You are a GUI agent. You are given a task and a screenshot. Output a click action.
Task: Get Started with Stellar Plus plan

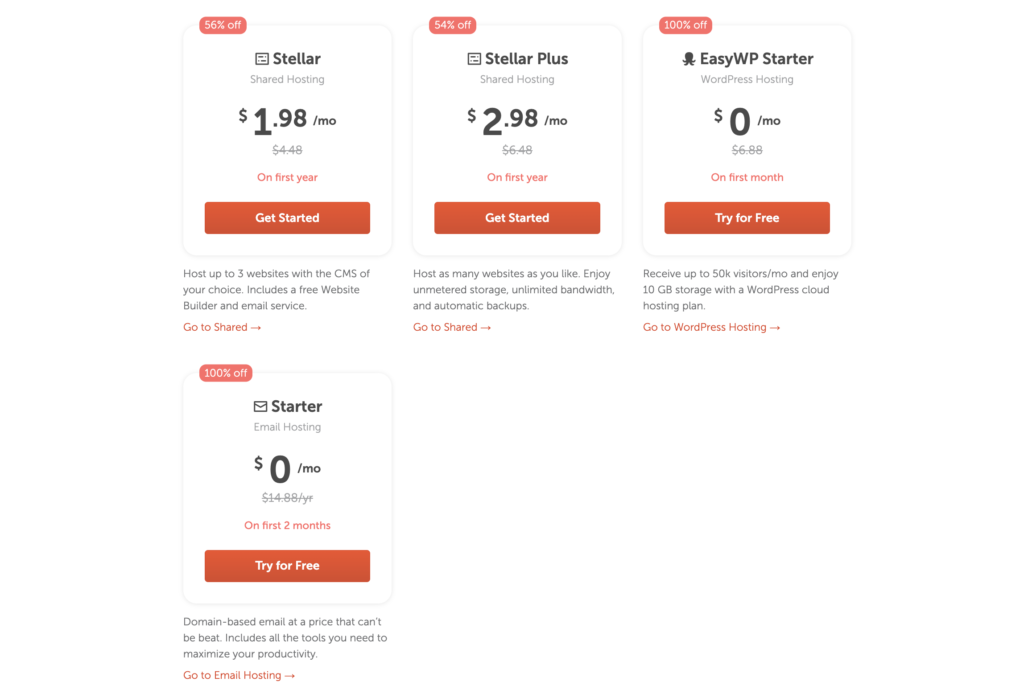[x=517, y=218]
